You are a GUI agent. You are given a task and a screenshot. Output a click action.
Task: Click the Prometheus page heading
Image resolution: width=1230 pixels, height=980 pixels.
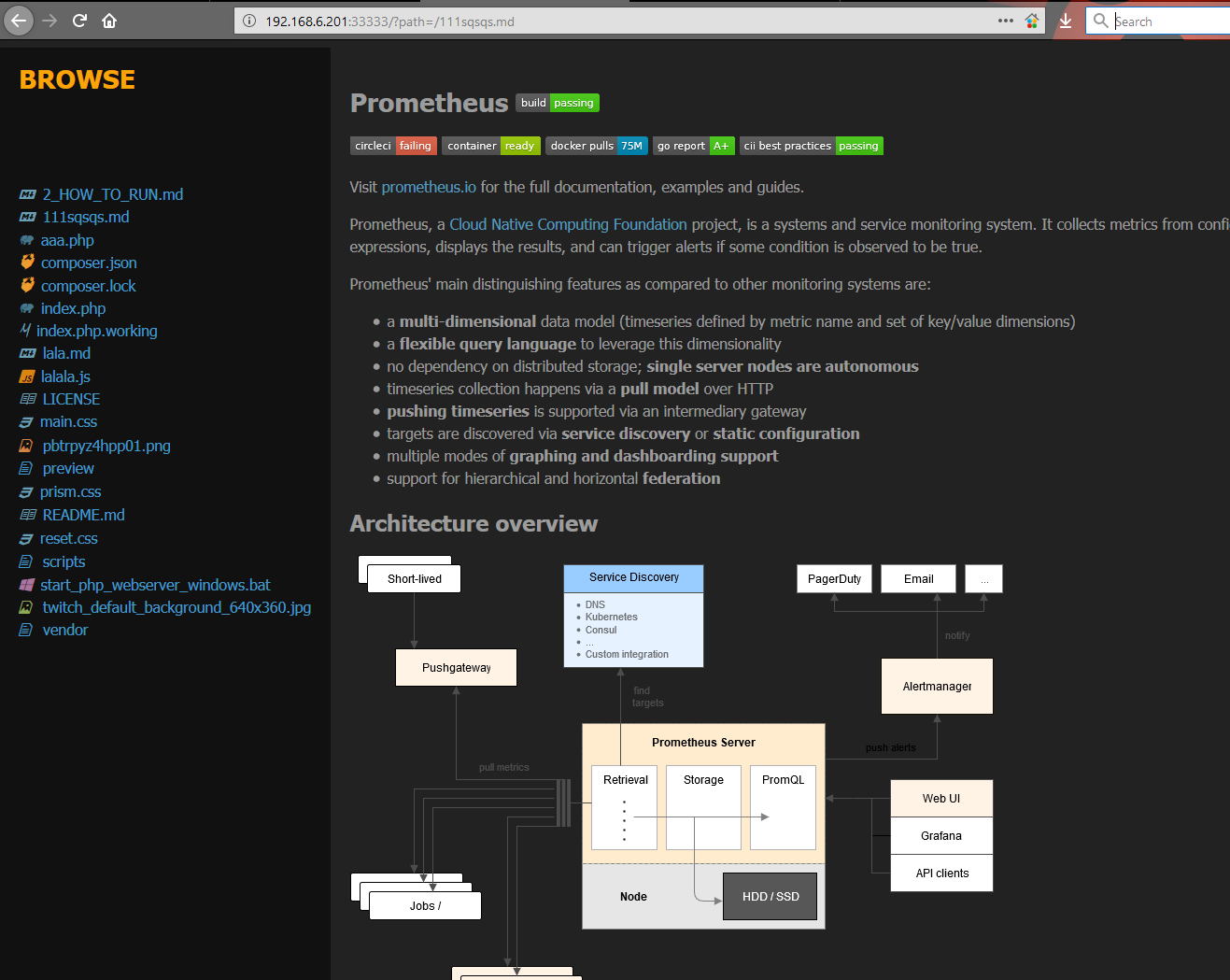tap(429, 103)
